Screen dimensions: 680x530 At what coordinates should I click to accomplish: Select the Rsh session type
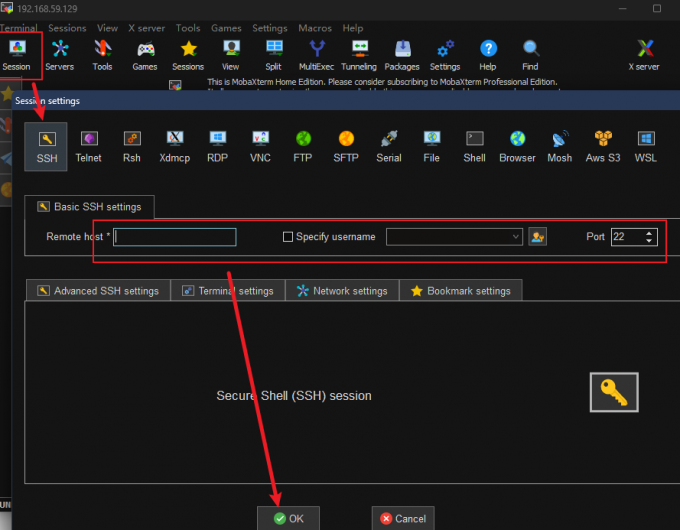(x=132, y=147)
